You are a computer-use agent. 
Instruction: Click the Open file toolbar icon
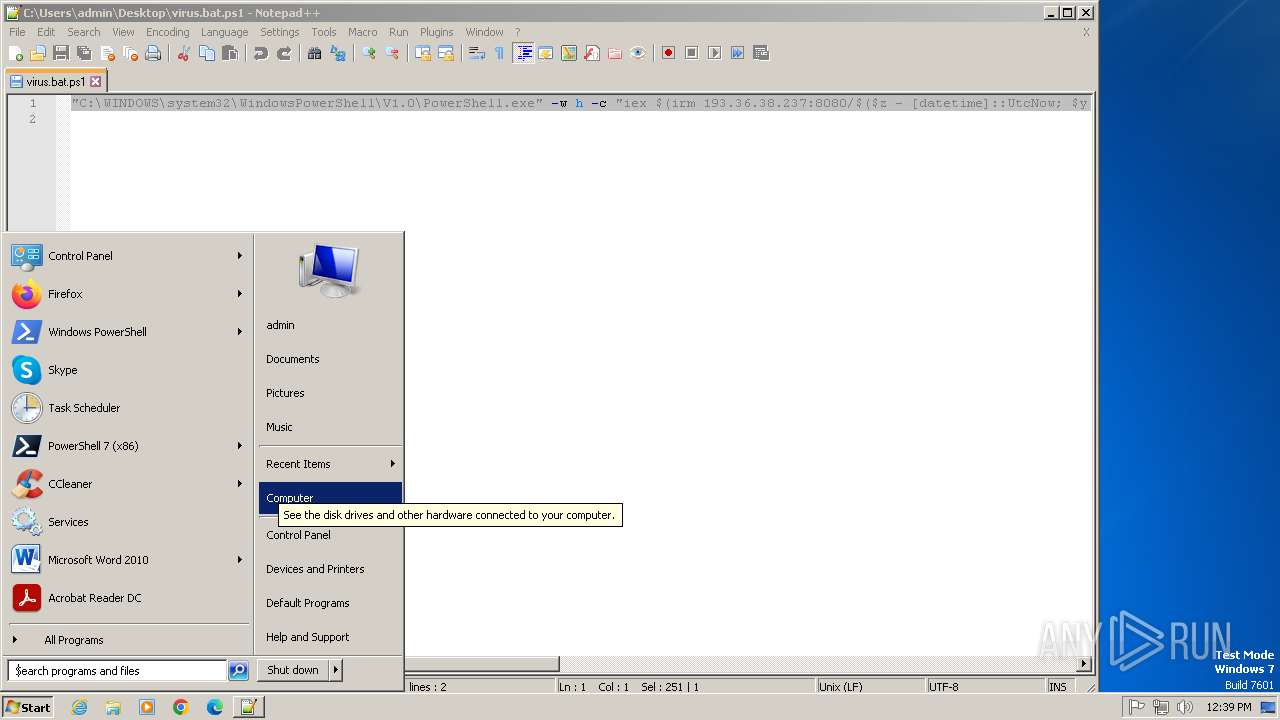38,53
